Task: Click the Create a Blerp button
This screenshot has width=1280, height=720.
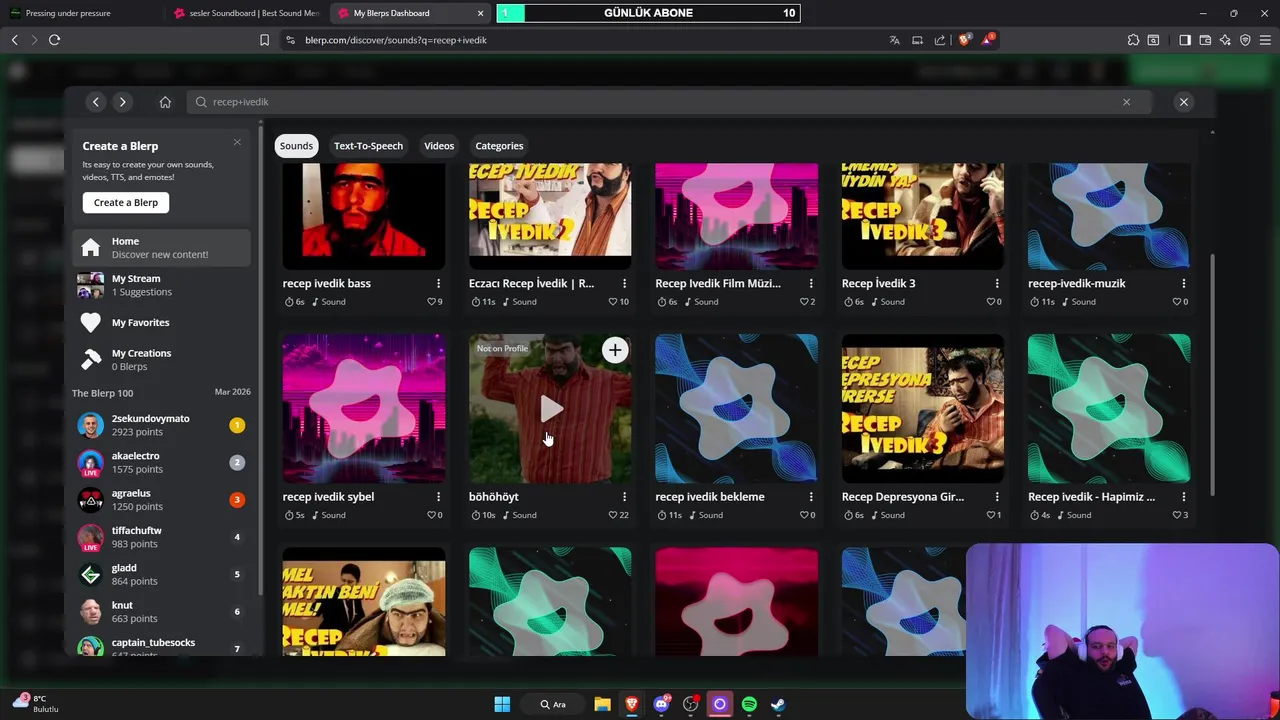Action: tap(126, 202)
